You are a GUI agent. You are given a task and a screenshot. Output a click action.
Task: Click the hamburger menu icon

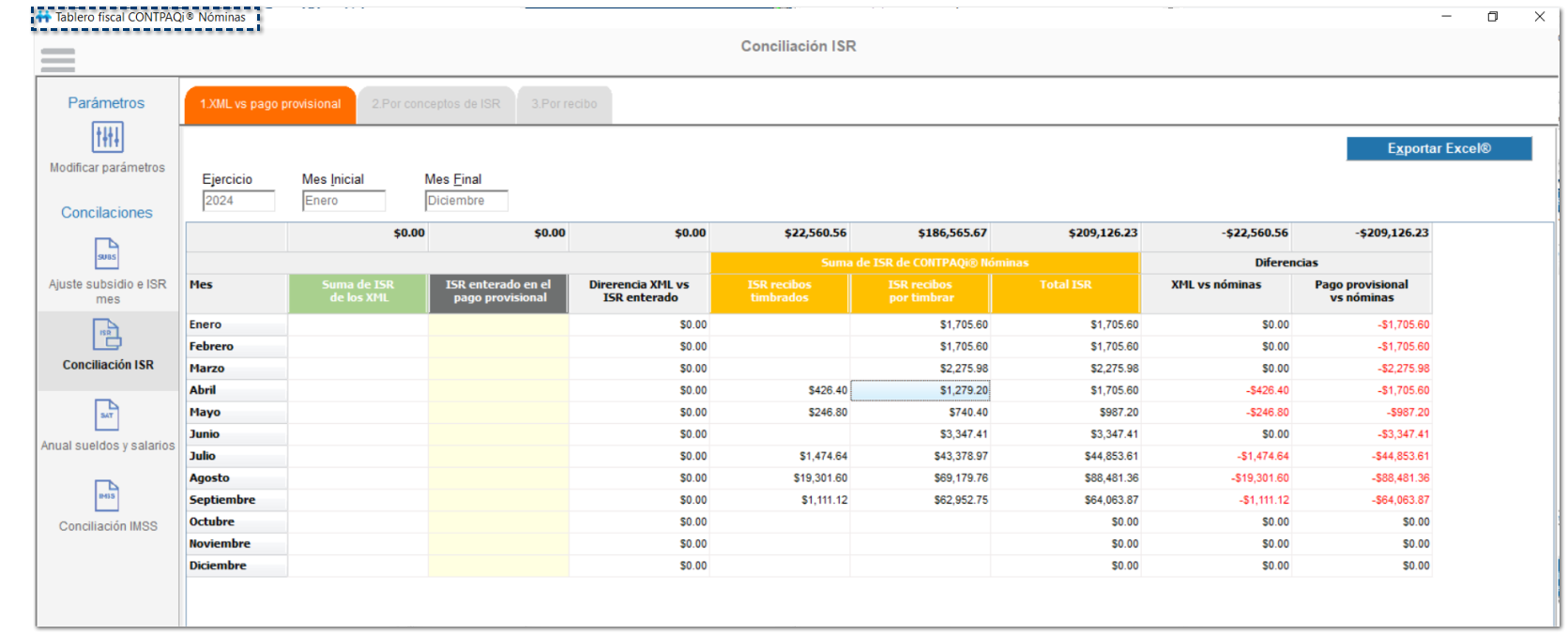(x=57, y=61)
